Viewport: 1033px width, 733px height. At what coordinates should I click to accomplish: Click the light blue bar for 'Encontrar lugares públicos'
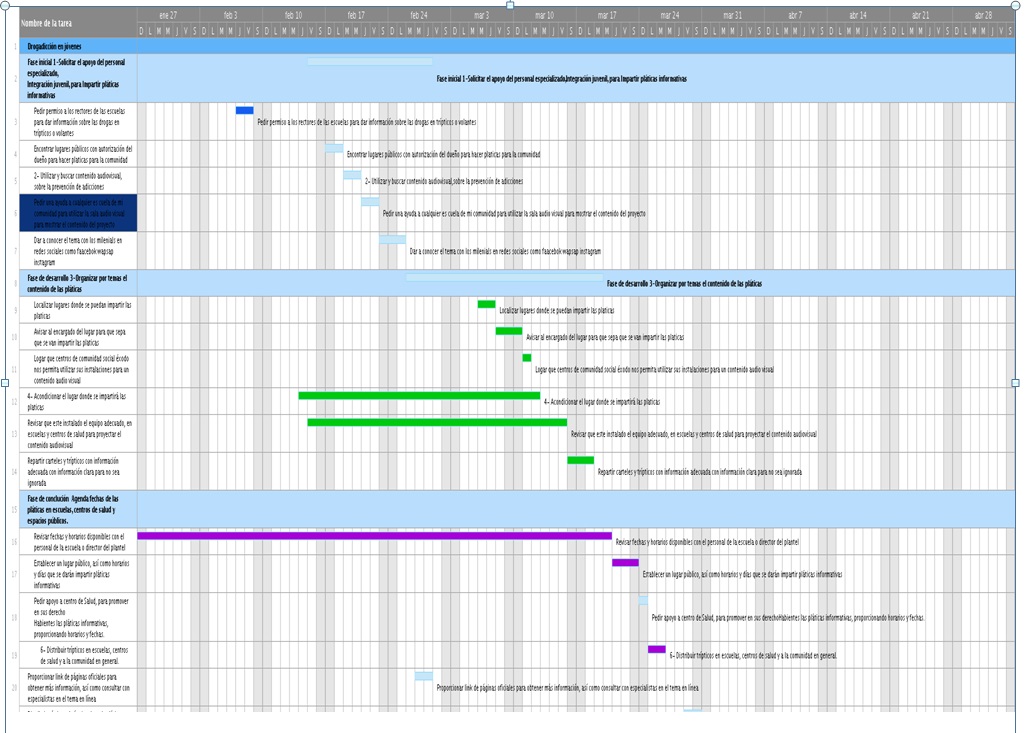pyautogui.click(x=334, y=148)
